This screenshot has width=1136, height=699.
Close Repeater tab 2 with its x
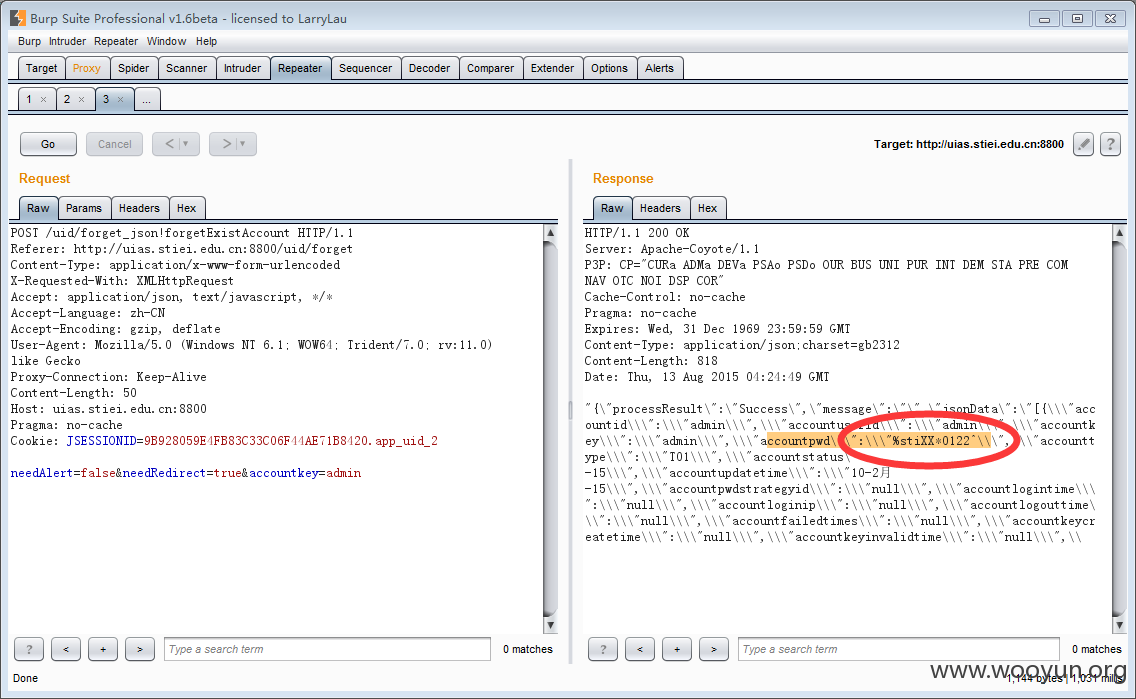click(81, 99)
